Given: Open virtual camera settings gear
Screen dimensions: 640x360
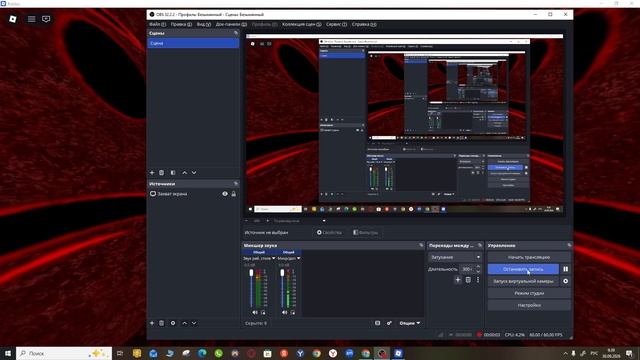Looking at the screenshot, I should coord(565,281).
